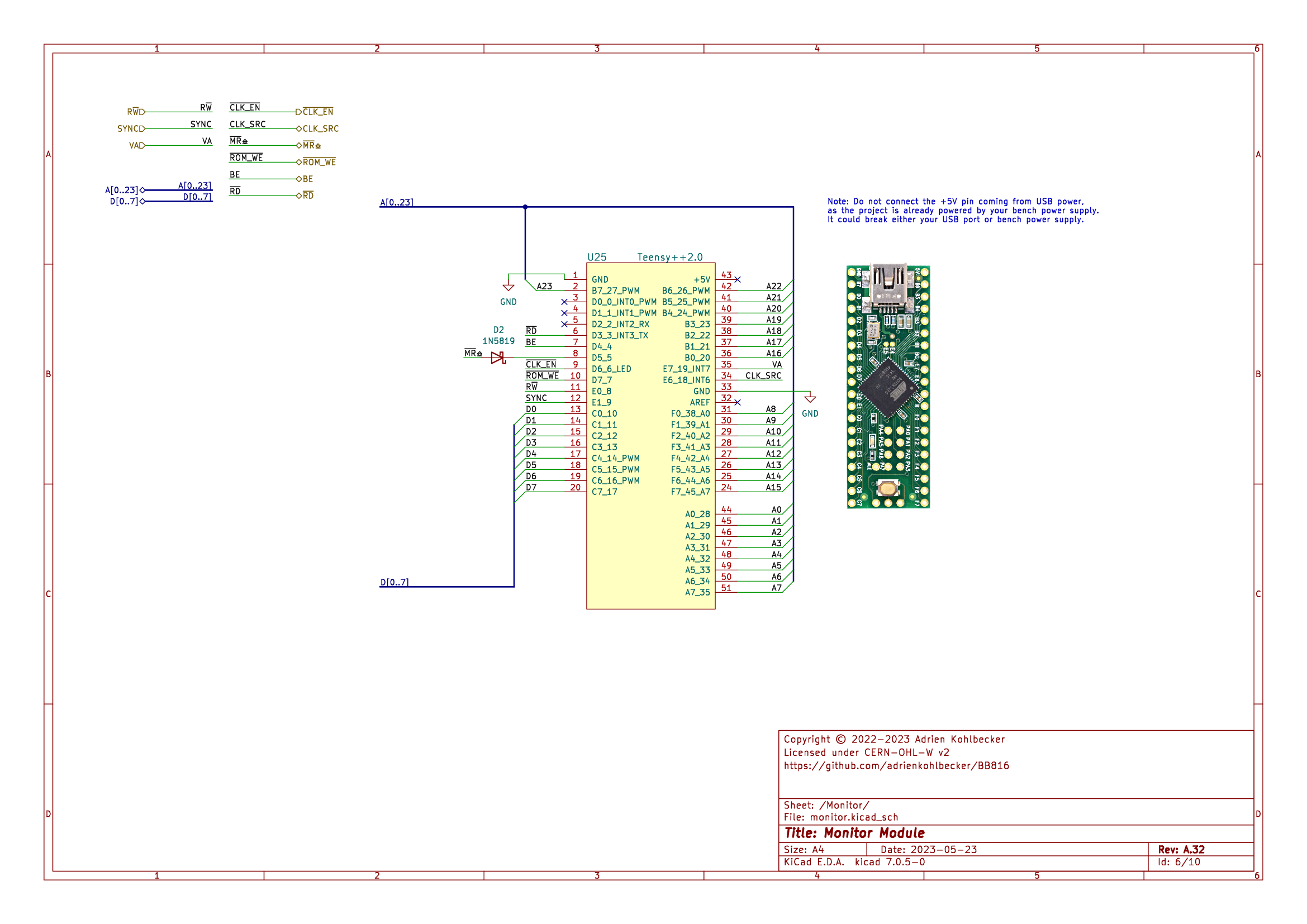Select the SYNC hierarchical input label
Viewport: 1307px width, 924px height.
coord(130,129)
